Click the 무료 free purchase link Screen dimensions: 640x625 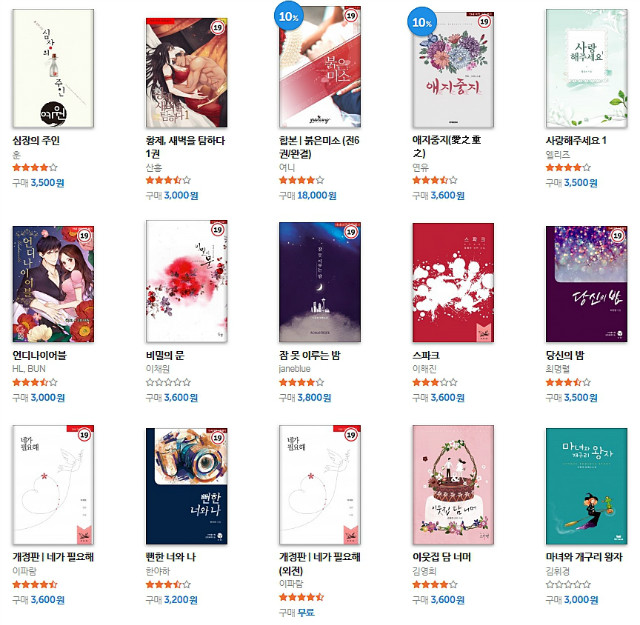point(306,612)
